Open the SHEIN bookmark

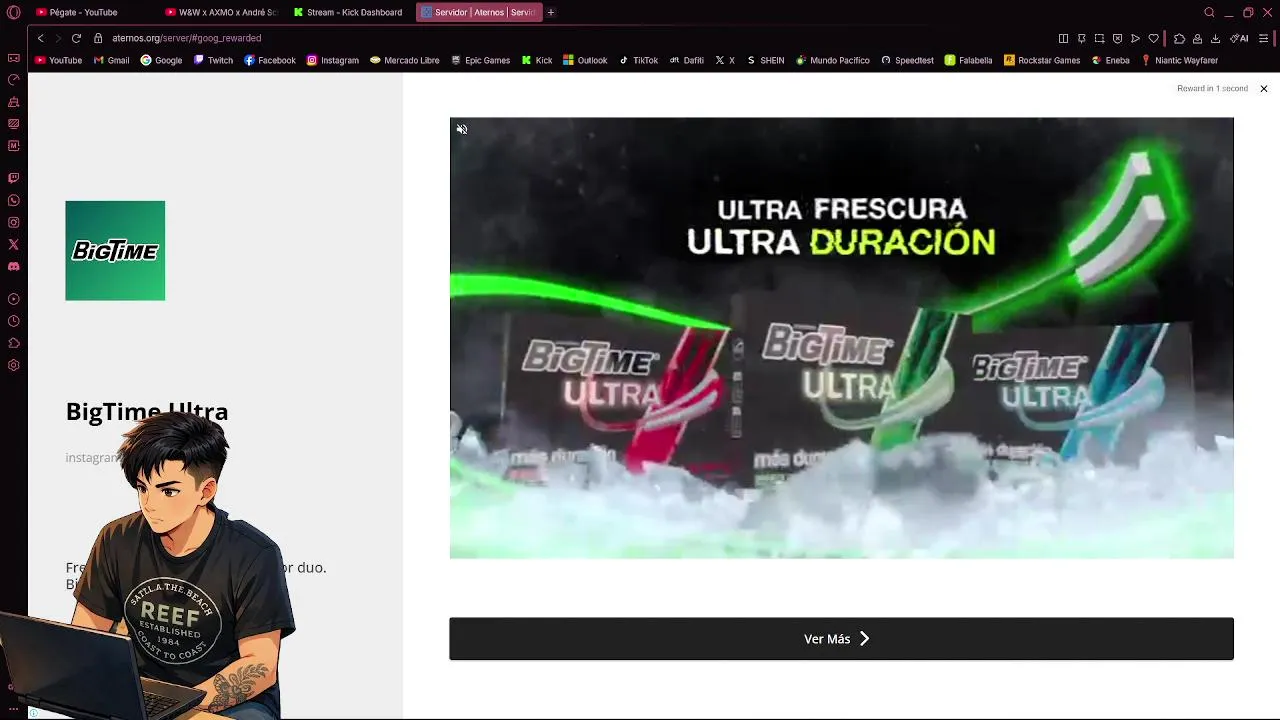pyautogui.click(x=765, y=60)
